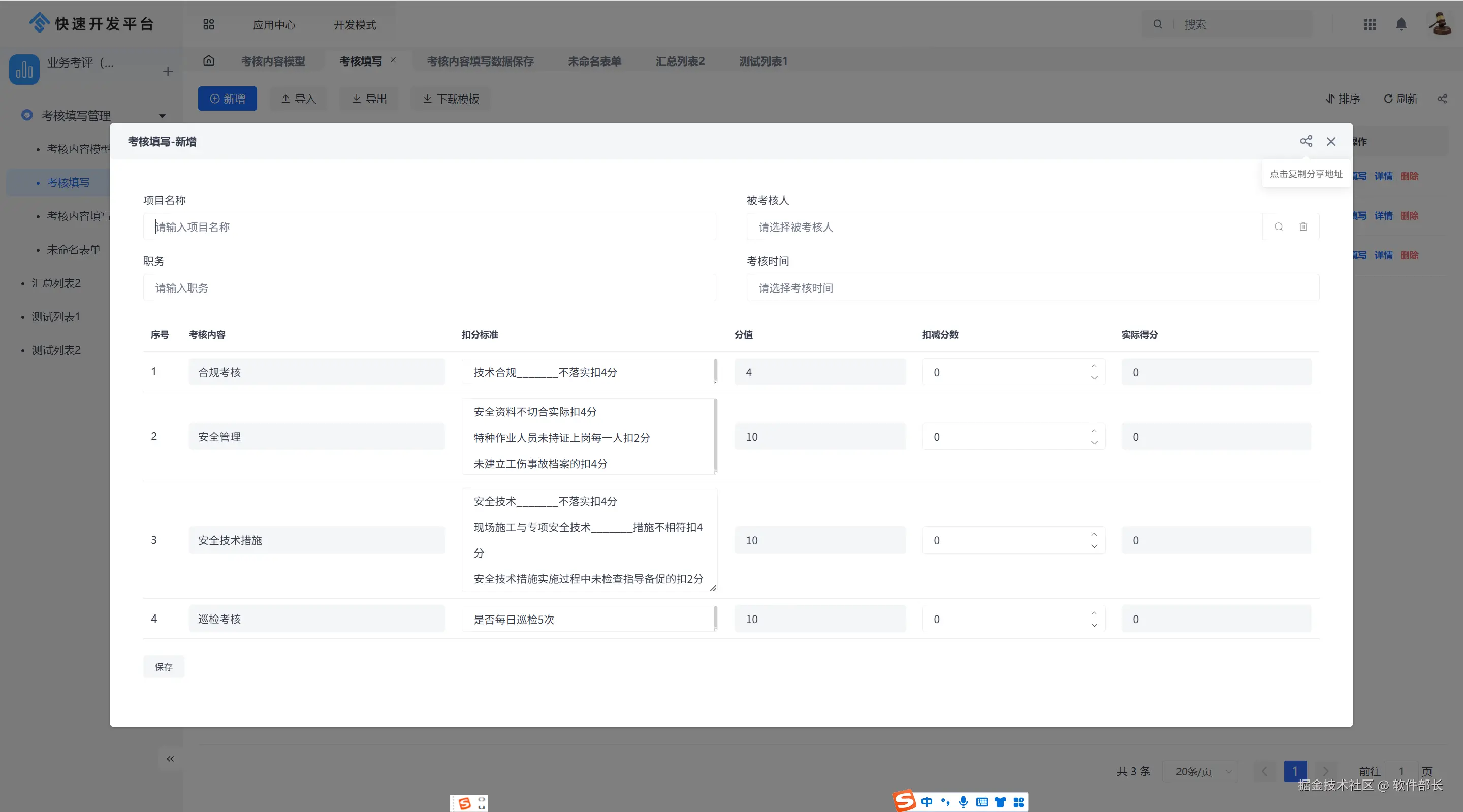Open 考核时间 date picker field
Image resolution: width=1463 pixels, height=812 pixels.
1032,288
